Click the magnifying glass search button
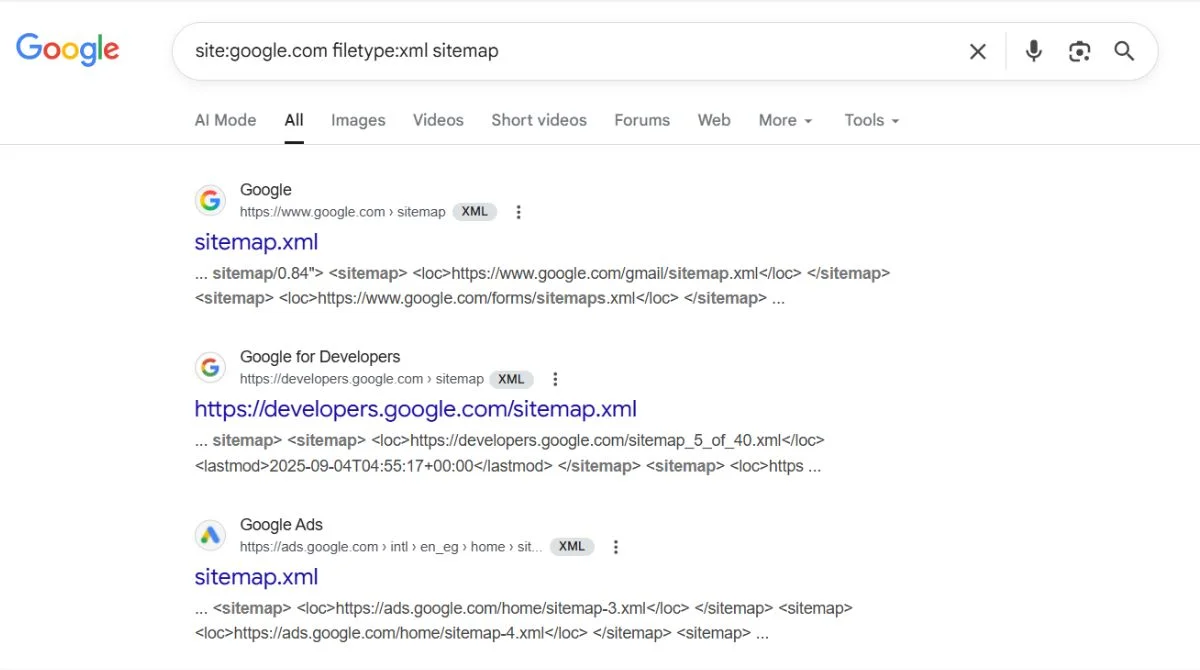 coord(1124,51)
